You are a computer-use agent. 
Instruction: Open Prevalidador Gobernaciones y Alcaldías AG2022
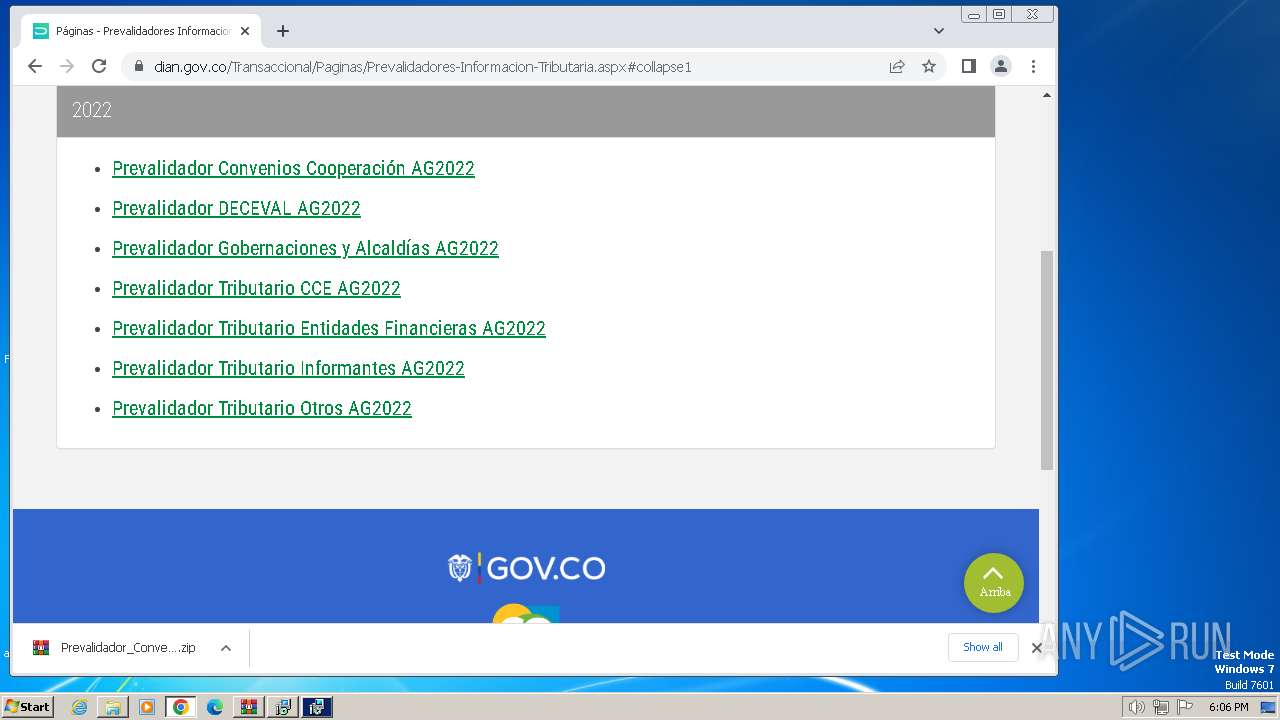(305, 248)
